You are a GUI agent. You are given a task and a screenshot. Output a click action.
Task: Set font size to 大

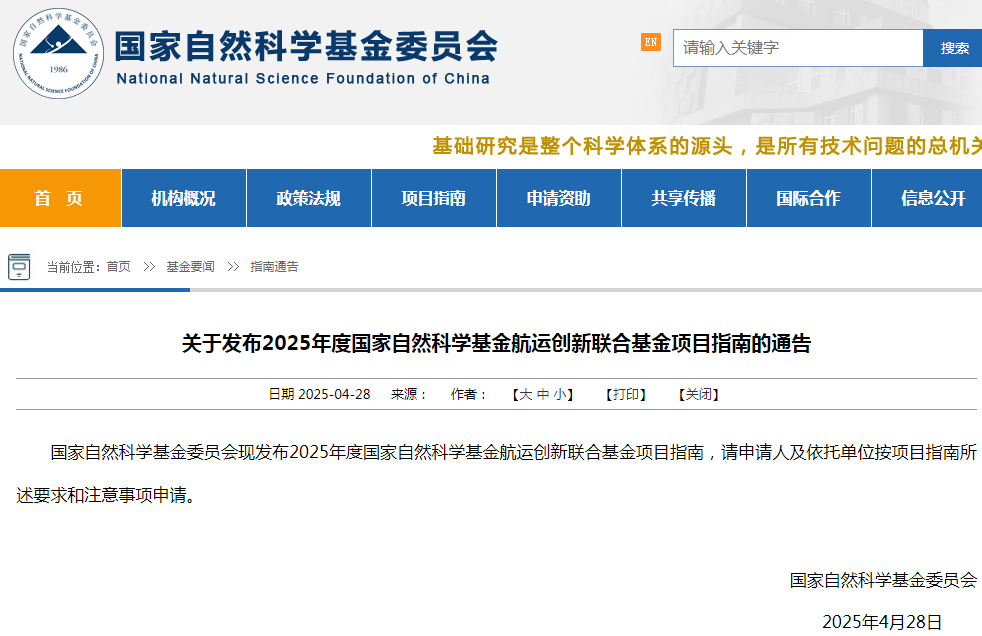pos(525,394)
